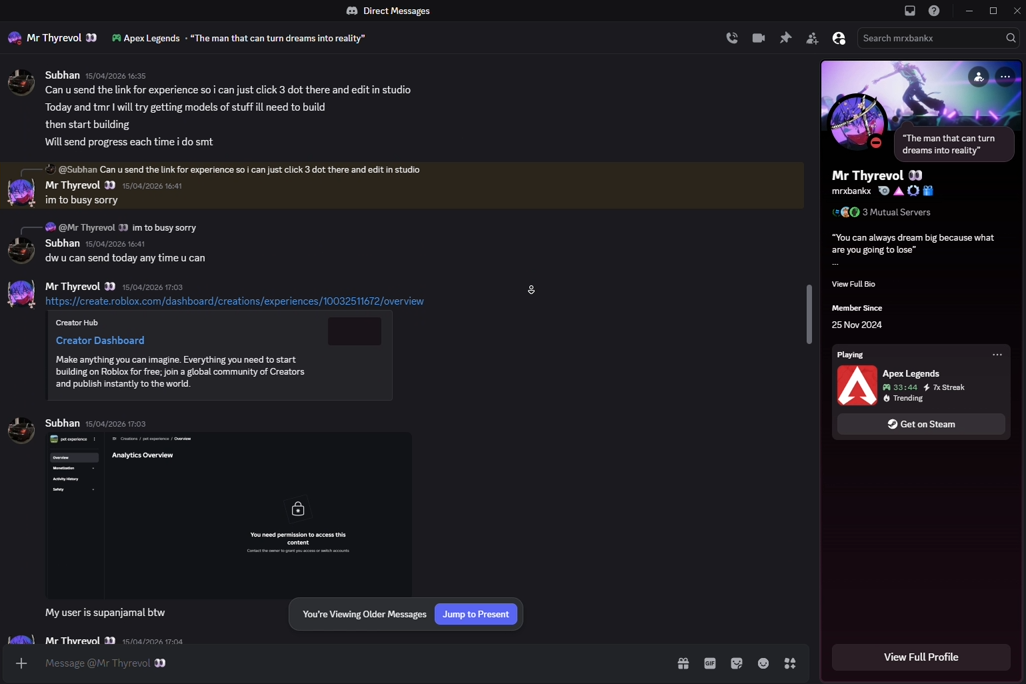Jump to Present messages

pos(476,614)
